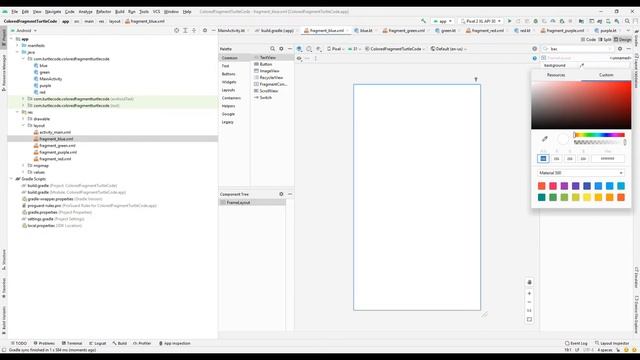
Task: Open the Refactor menu
Action: [103, 12]
